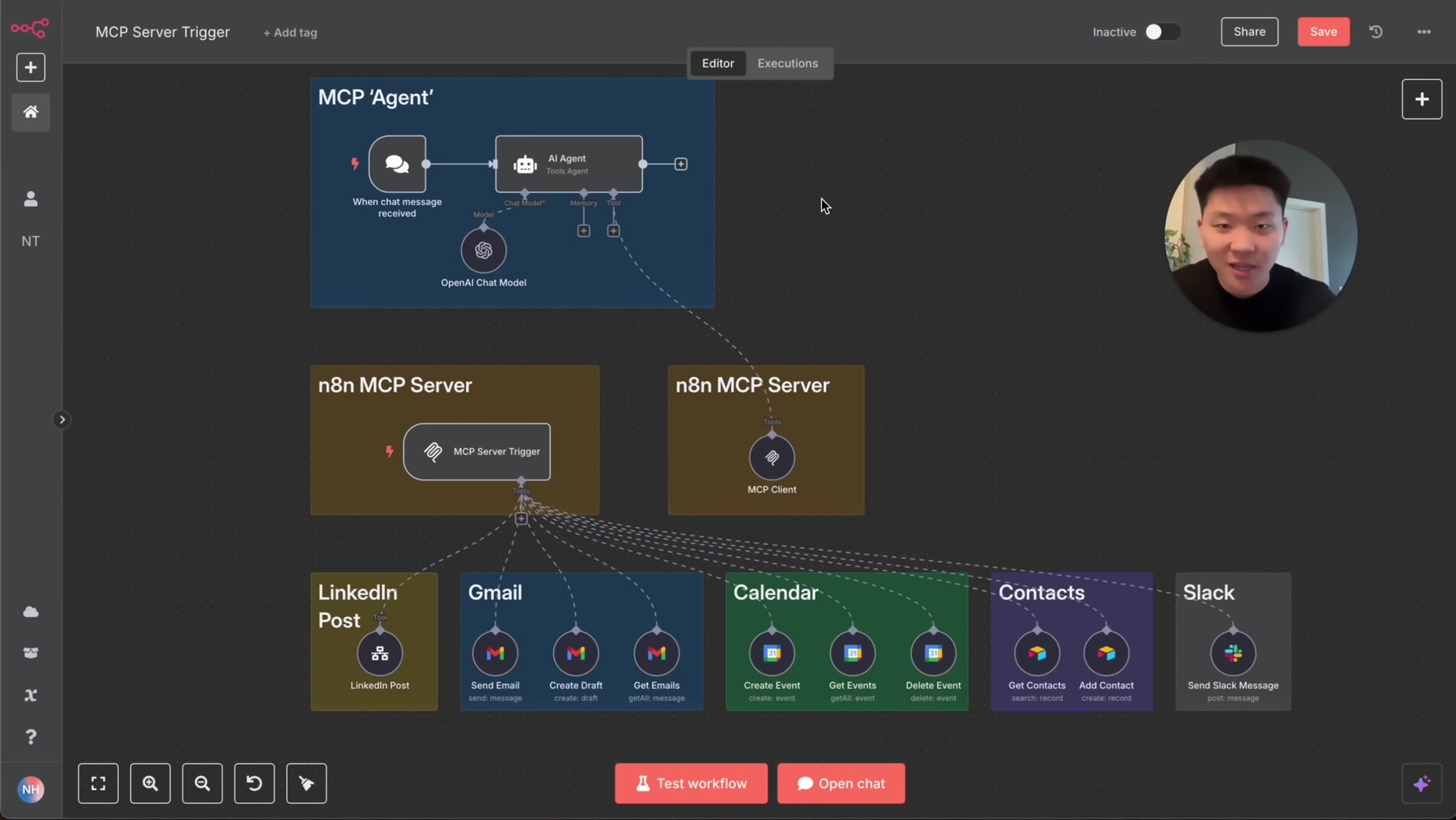Open the workflow options ellipsis menu

tap(1424, 32)
